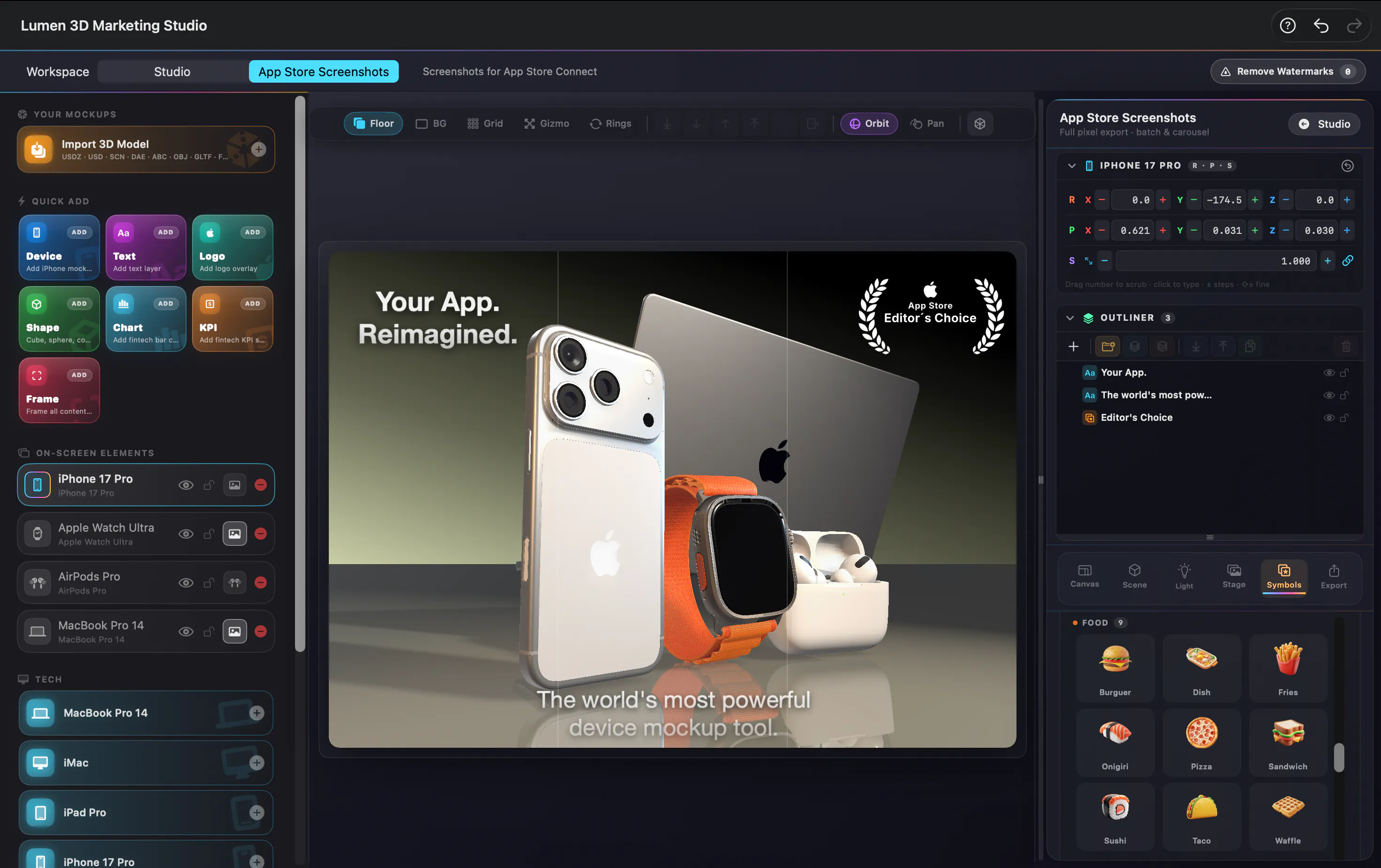This screenshot has height=868, width=1381.
Task: Open the App Store Screenshots tab
Action: pos(324,72)
